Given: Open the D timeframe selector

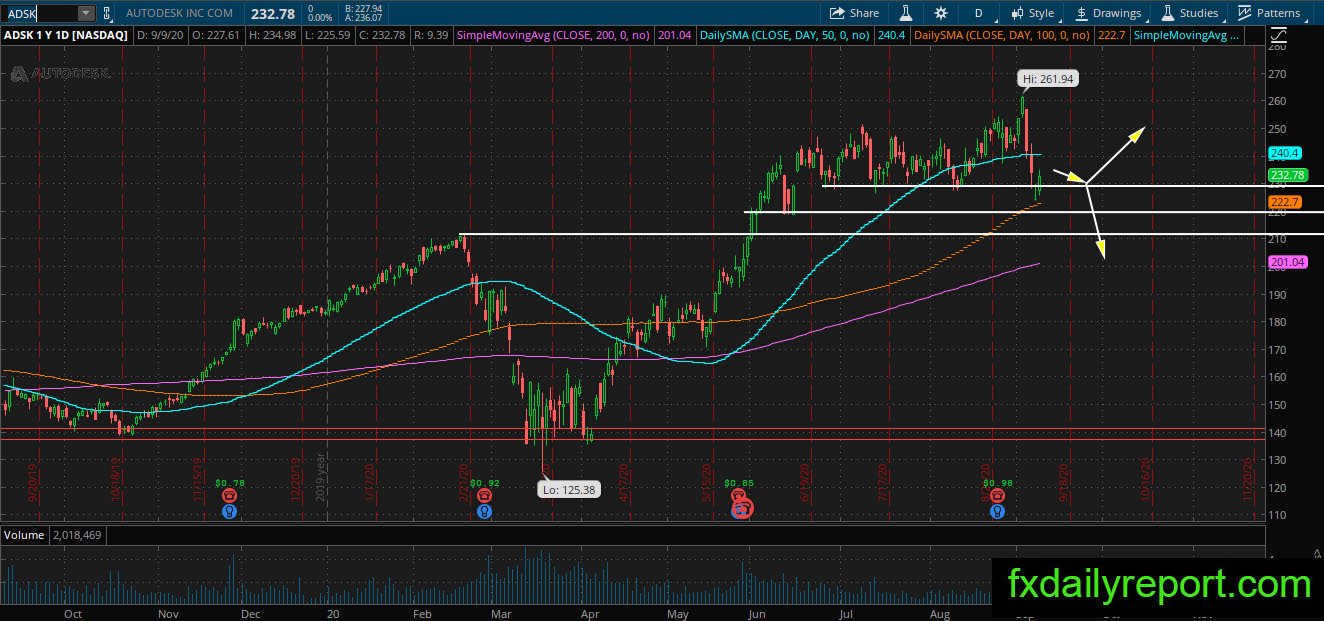Looking at the screenshot, I should (978, 13).
